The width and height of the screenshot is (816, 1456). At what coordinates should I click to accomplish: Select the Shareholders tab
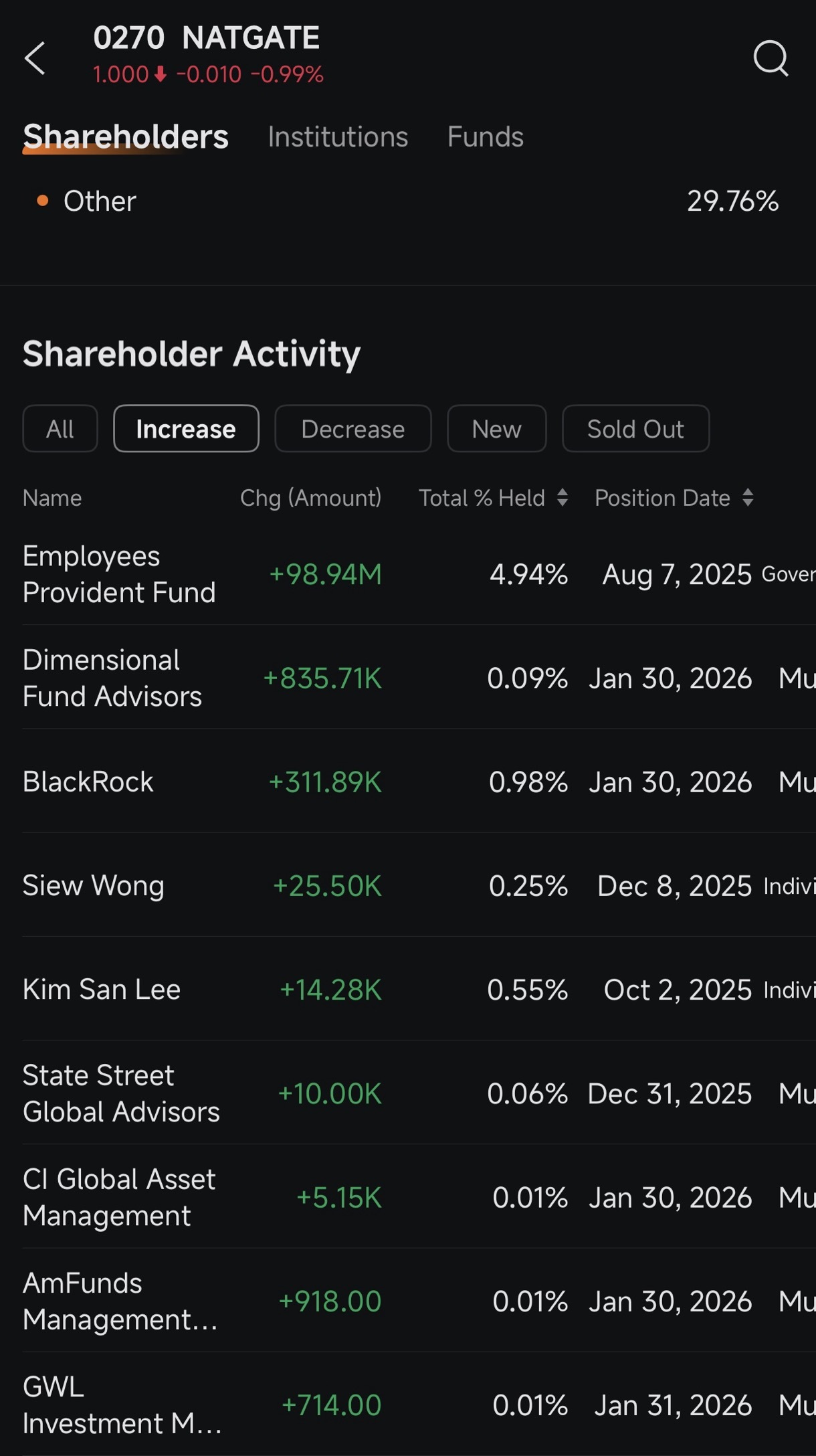pos(126,136)
